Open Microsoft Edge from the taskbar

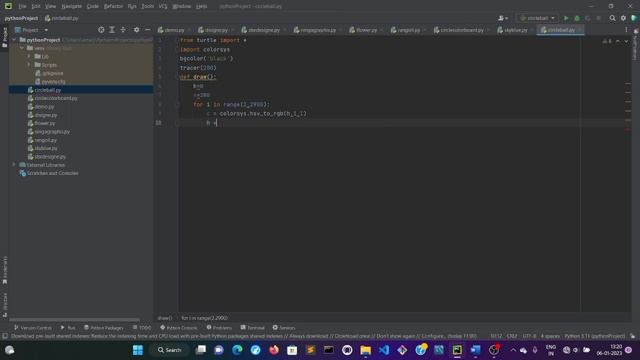click(237, 350)
